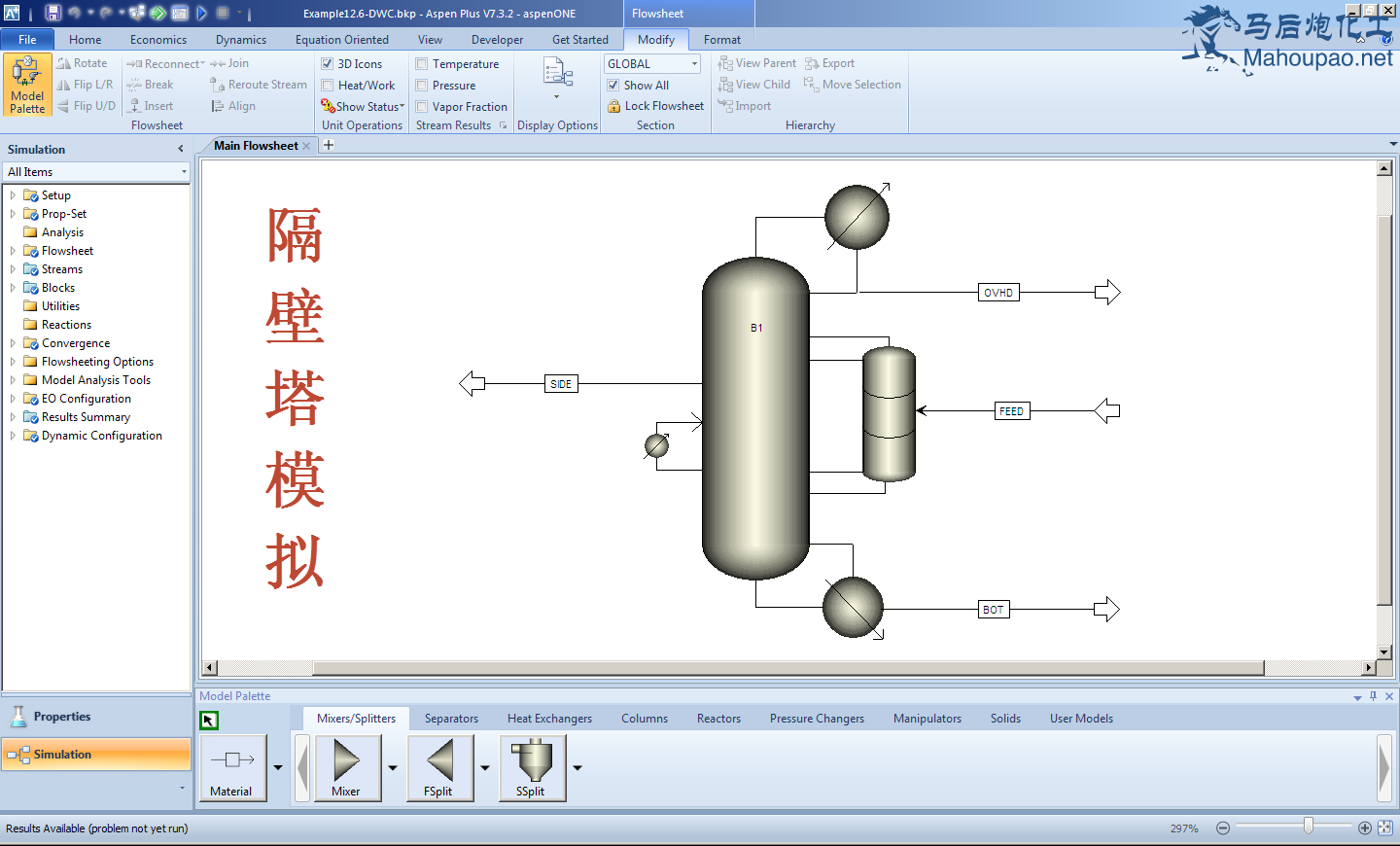Viewport: 1400px width, 846px height.
Task: Switch to the Home ribbon tab
Action: [86, 40]
